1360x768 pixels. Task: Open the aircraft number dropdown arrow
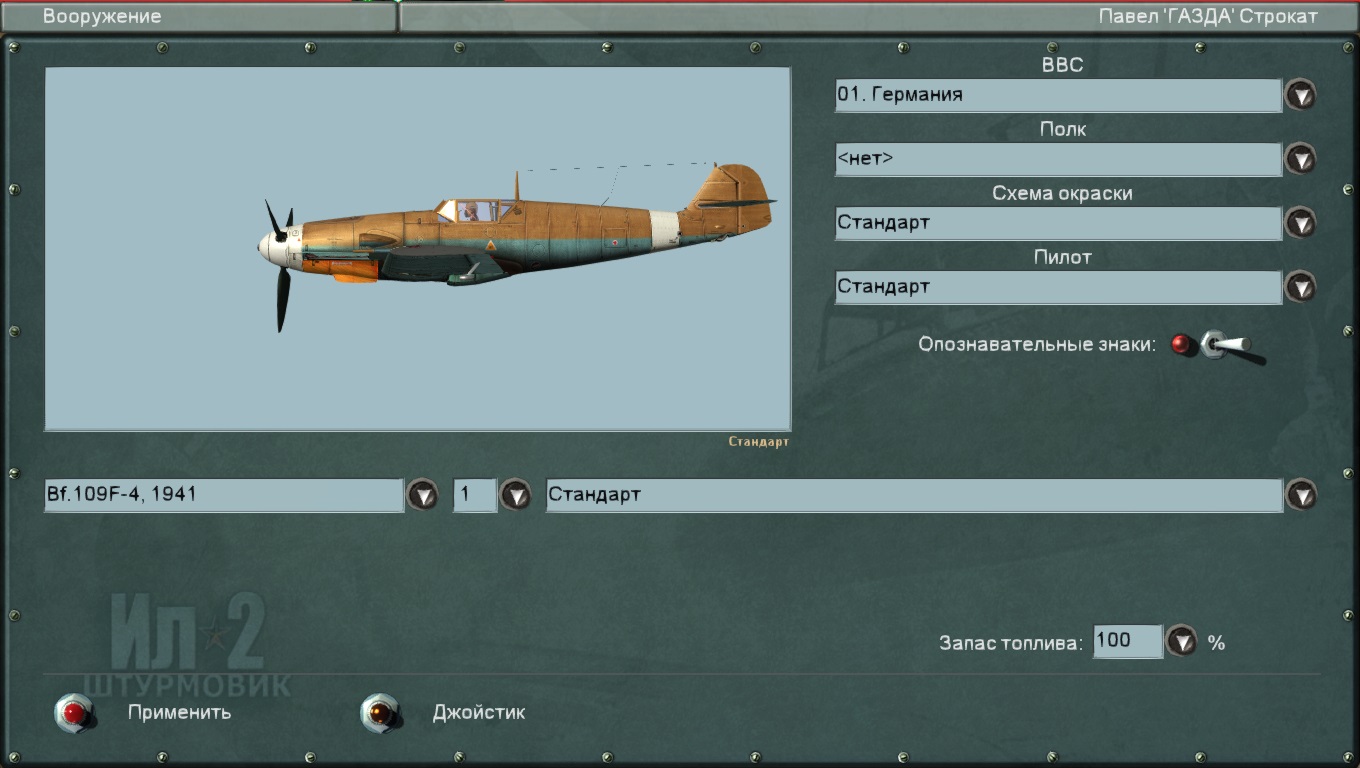click(515, 495)
